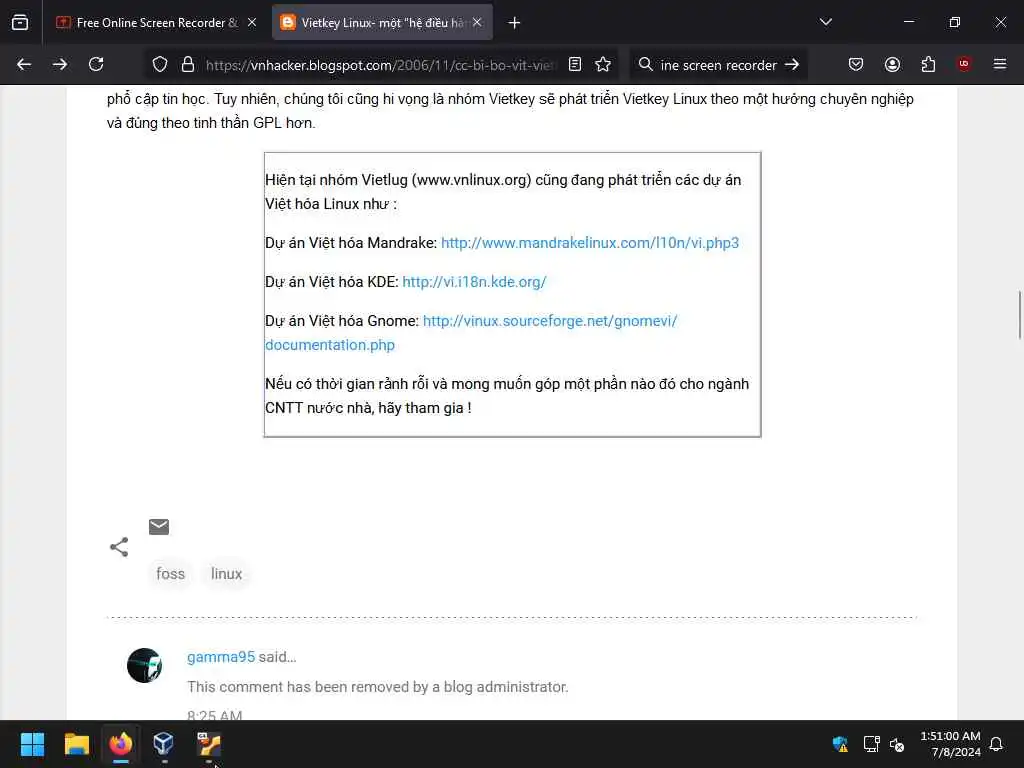Open uBlock Origin extension icon
This screenshot has height=768, width=1024.
pos(964,64)
